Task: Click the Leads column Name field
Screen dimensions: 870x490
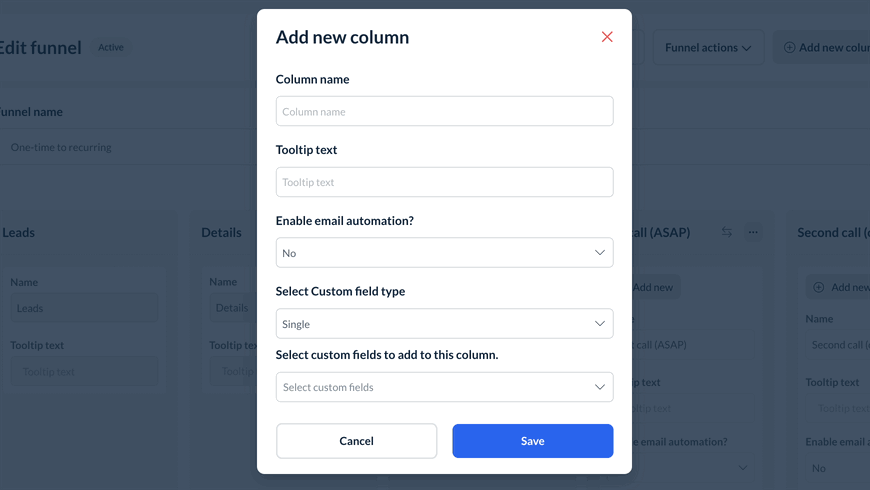Action: [x=84, y=308]
